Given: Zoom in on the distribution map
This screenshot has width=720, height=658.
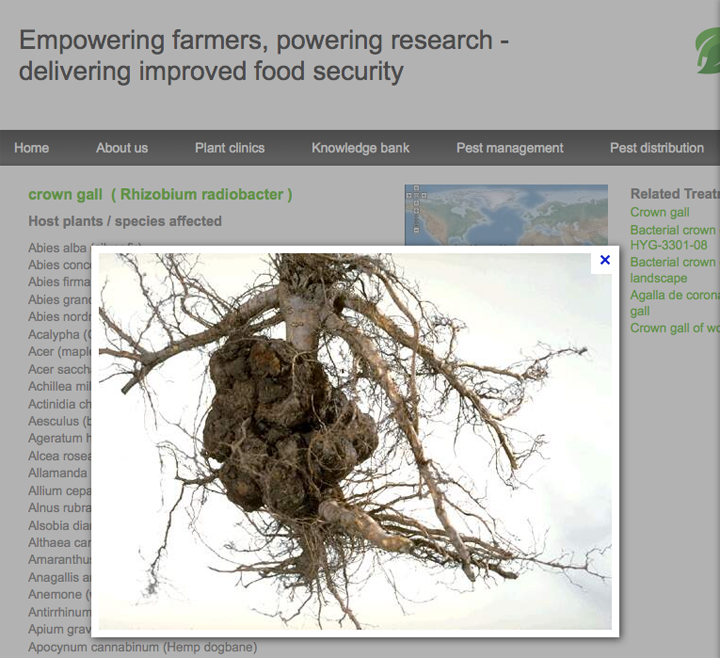Looking at the screenshot, I should tap(416, 211).
